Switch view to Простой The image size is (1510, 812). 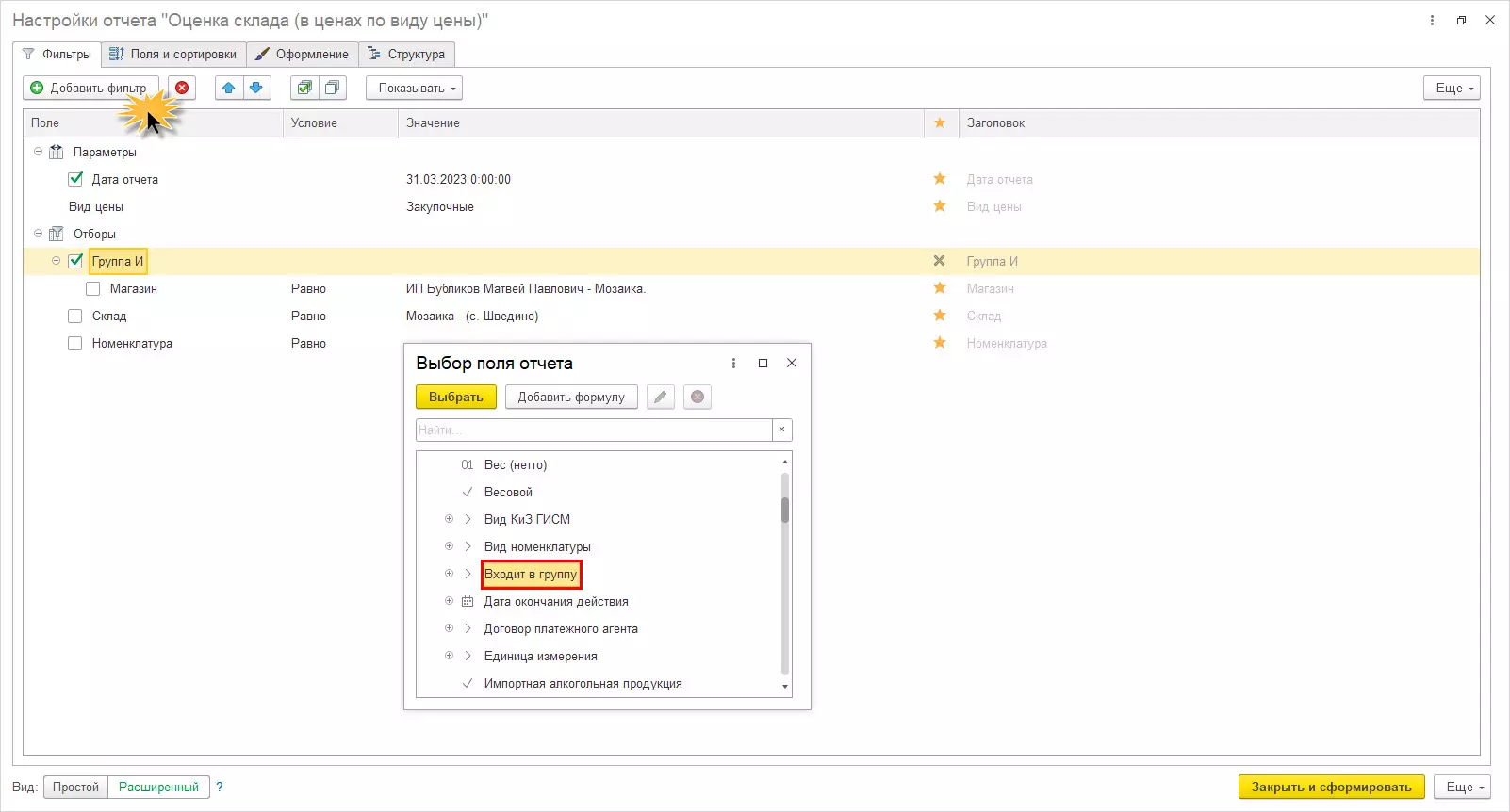tap(75, 787)
